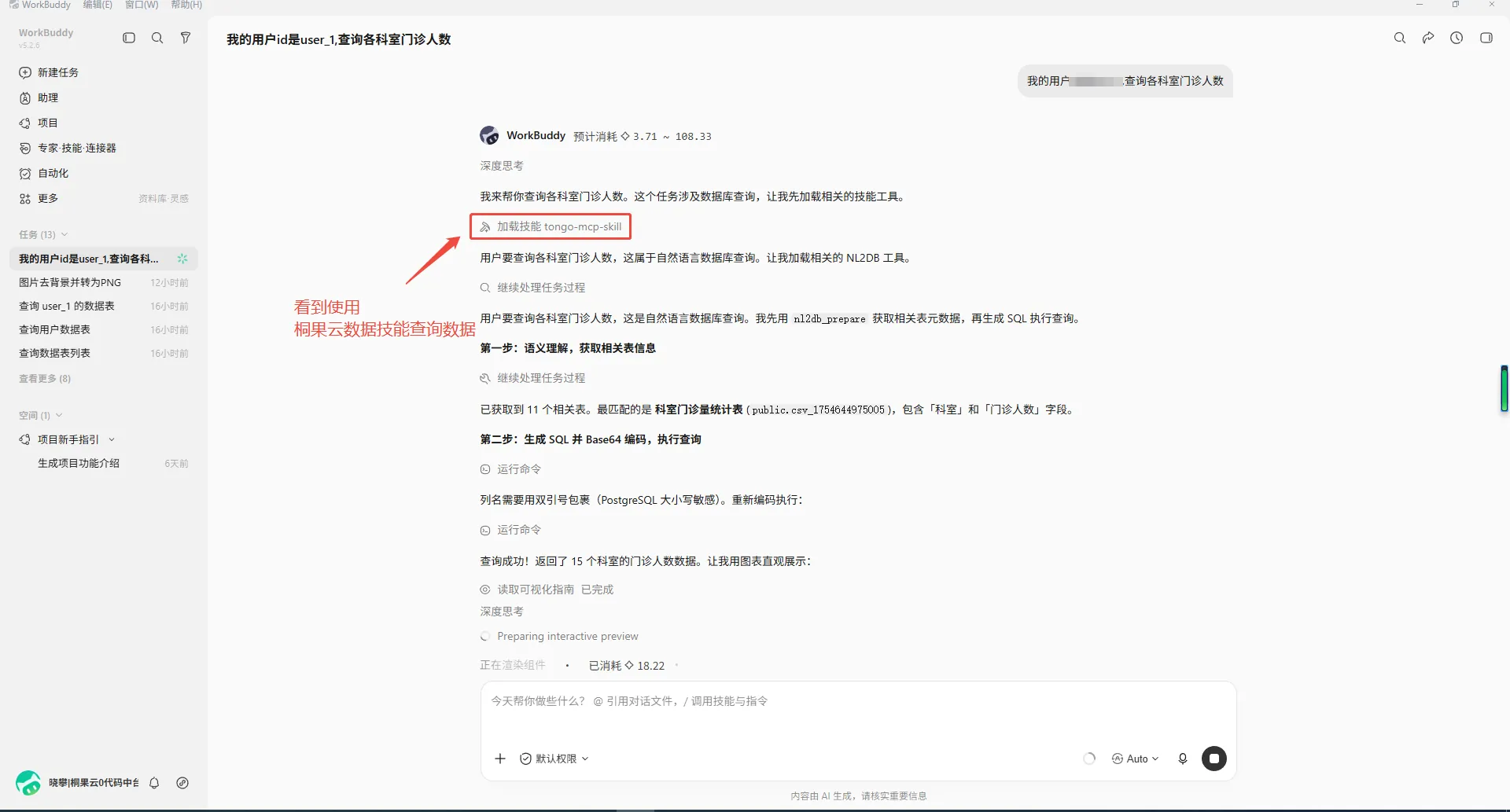Click the WorkBuddy avatar icon in the reply
Image resolution: width=1510 pixels, height=812 pixels.
point(489,135)
